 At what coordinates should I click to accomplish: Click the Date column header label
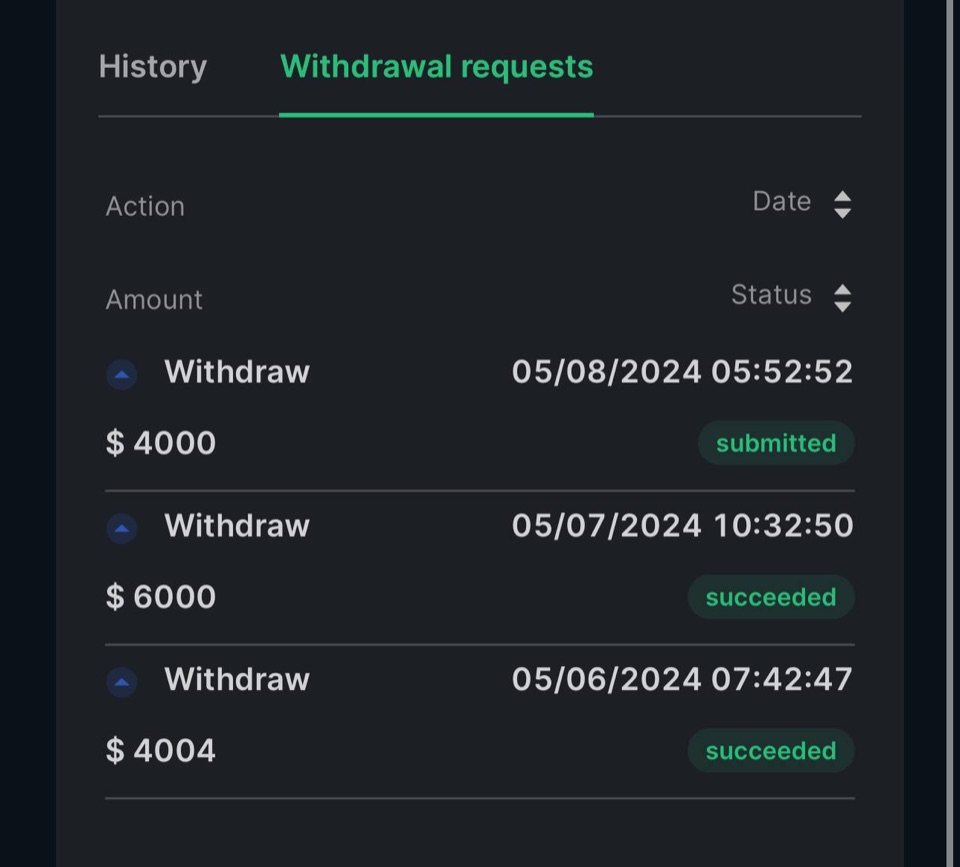[782, 201]
